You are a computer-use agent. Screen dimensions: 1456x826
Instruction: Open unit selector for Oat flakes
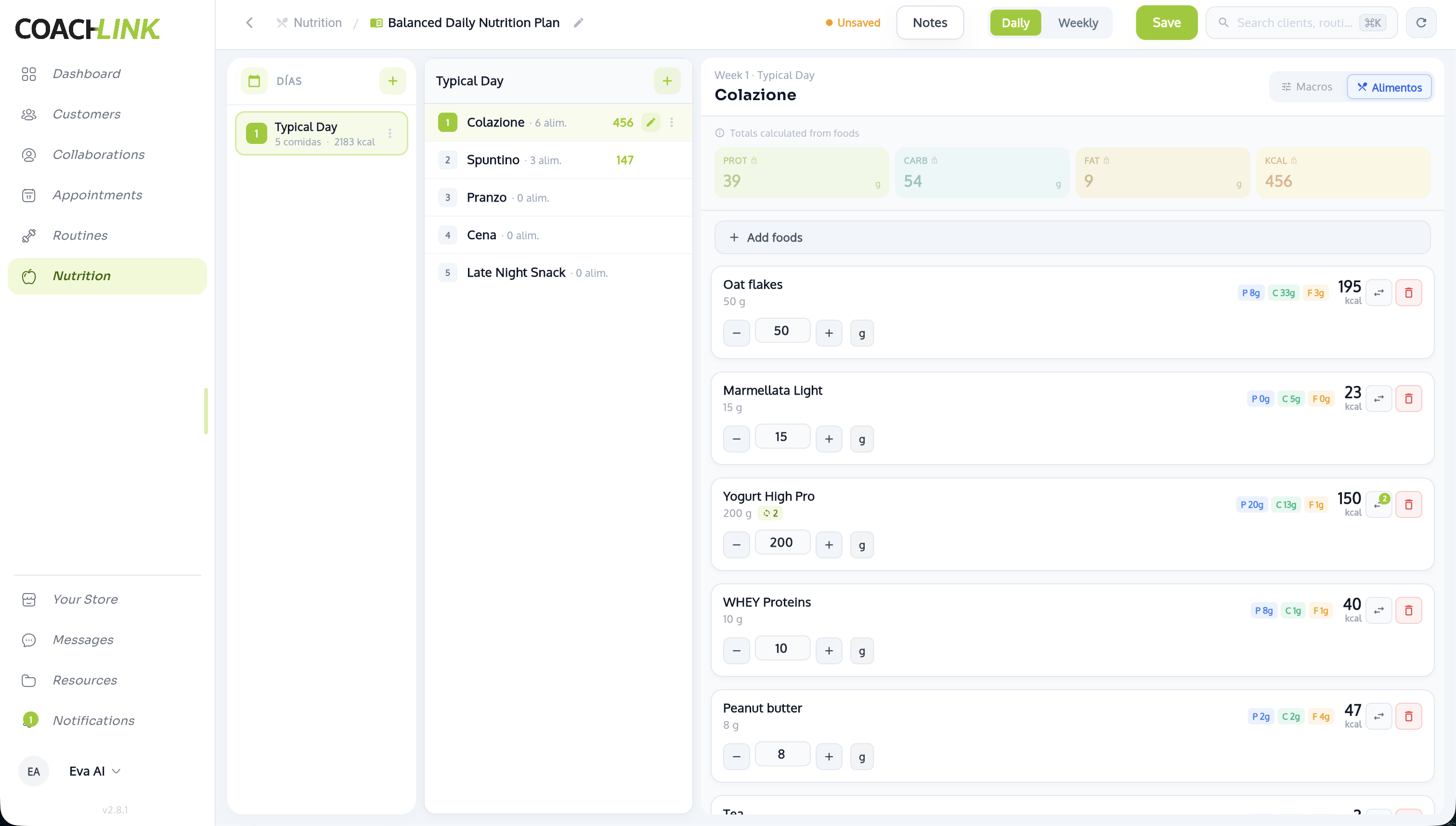tap(861, 333)
